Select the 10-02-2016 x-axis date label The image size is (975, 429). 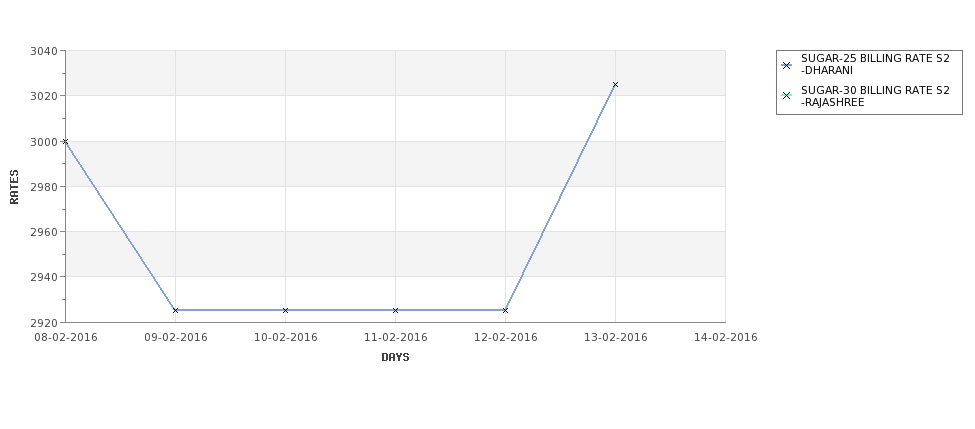pos(285,338)
